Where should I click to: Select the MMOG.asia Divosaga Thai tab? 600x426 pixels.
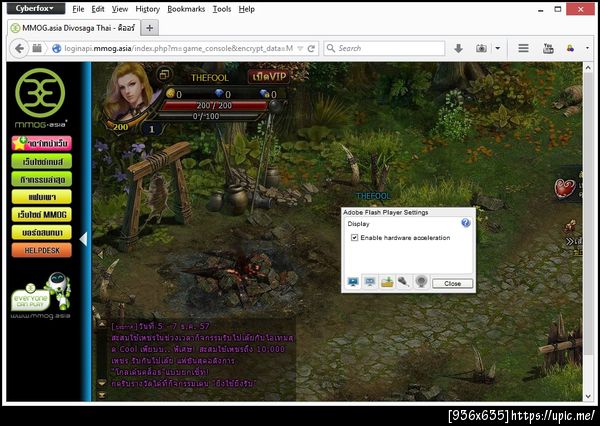click(73, 28)
